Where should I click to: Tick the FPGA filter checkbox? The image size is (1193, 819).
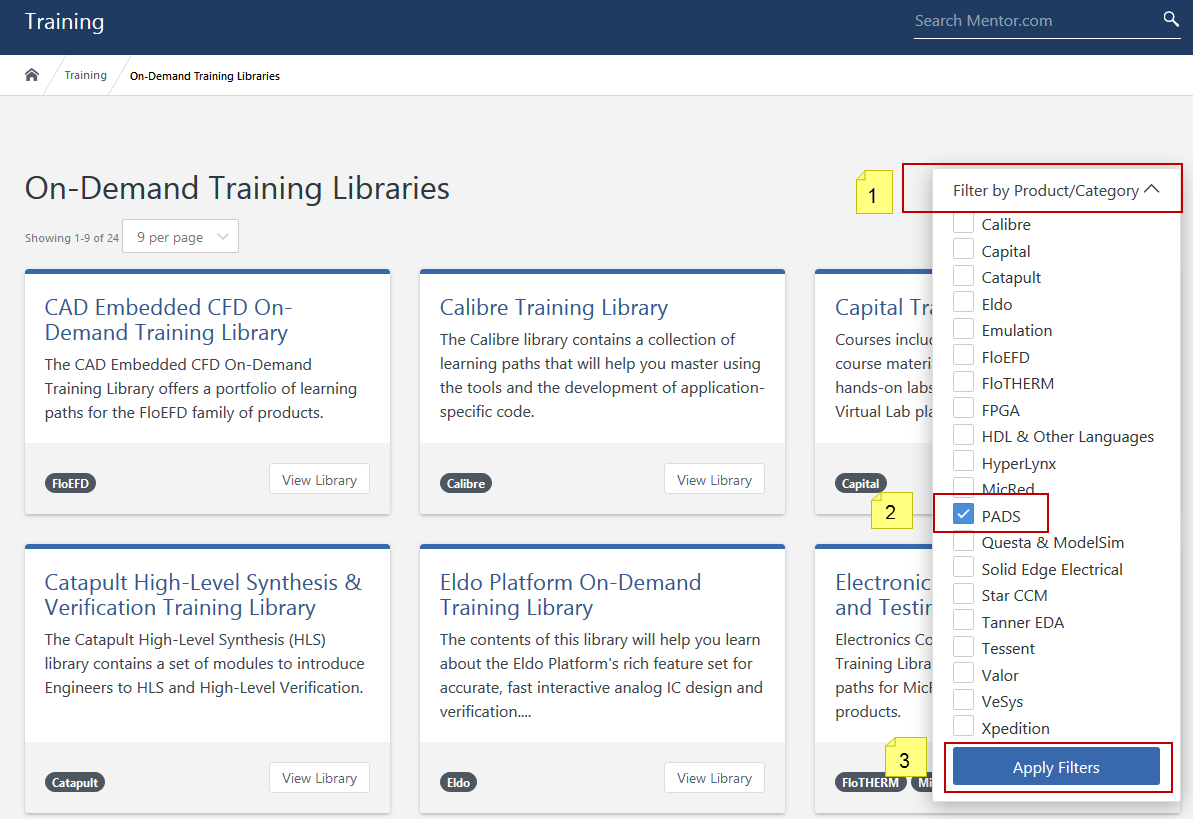[963, 408]
